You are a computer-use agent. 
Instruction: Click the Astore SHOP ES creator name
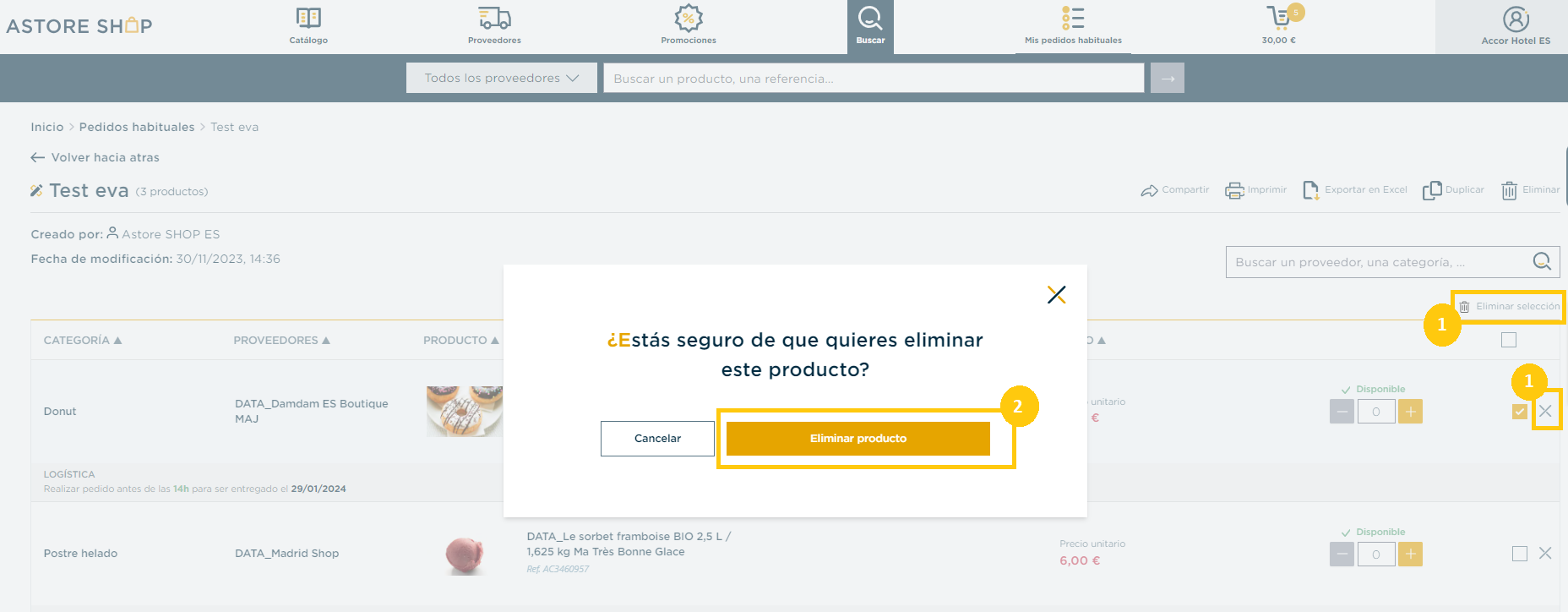click(171, 234)
